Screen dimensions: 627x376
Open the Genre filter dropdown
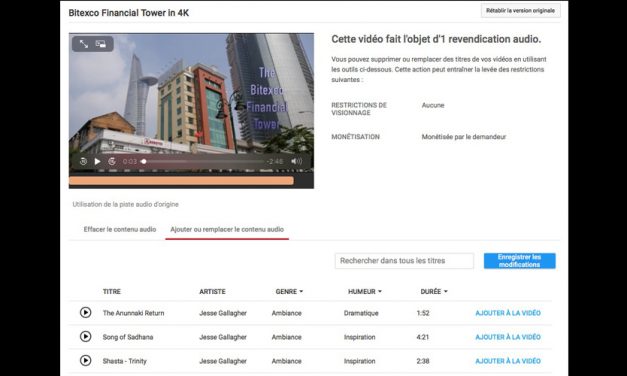pyautogui.click(x=289, y=292)
